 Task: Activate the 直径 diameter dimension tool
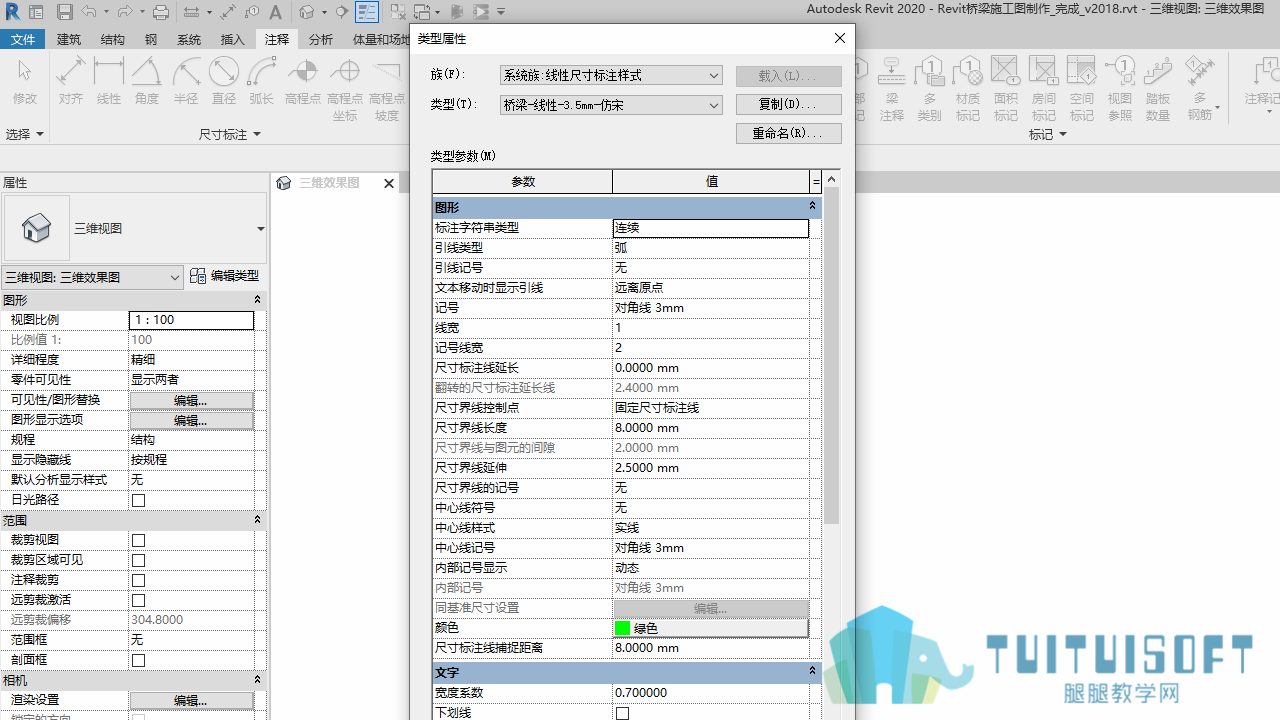click(x=224, y=81)
